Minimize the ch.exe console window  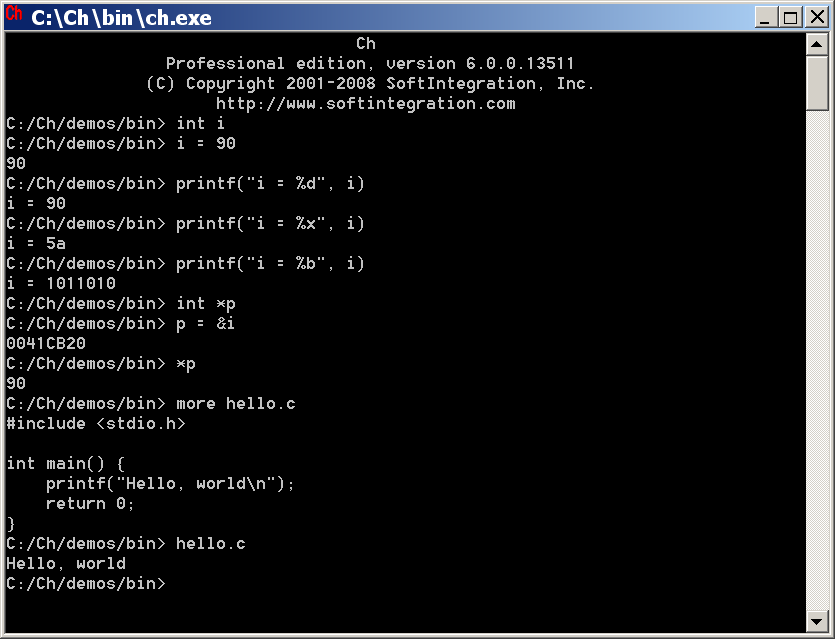766,17
